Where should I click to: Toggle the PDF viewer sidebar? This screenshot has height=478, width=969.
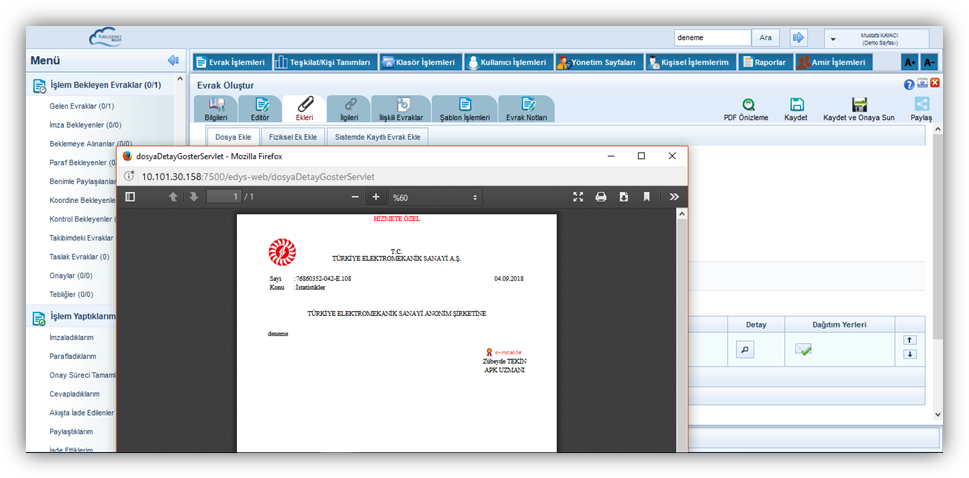point(130,197)
